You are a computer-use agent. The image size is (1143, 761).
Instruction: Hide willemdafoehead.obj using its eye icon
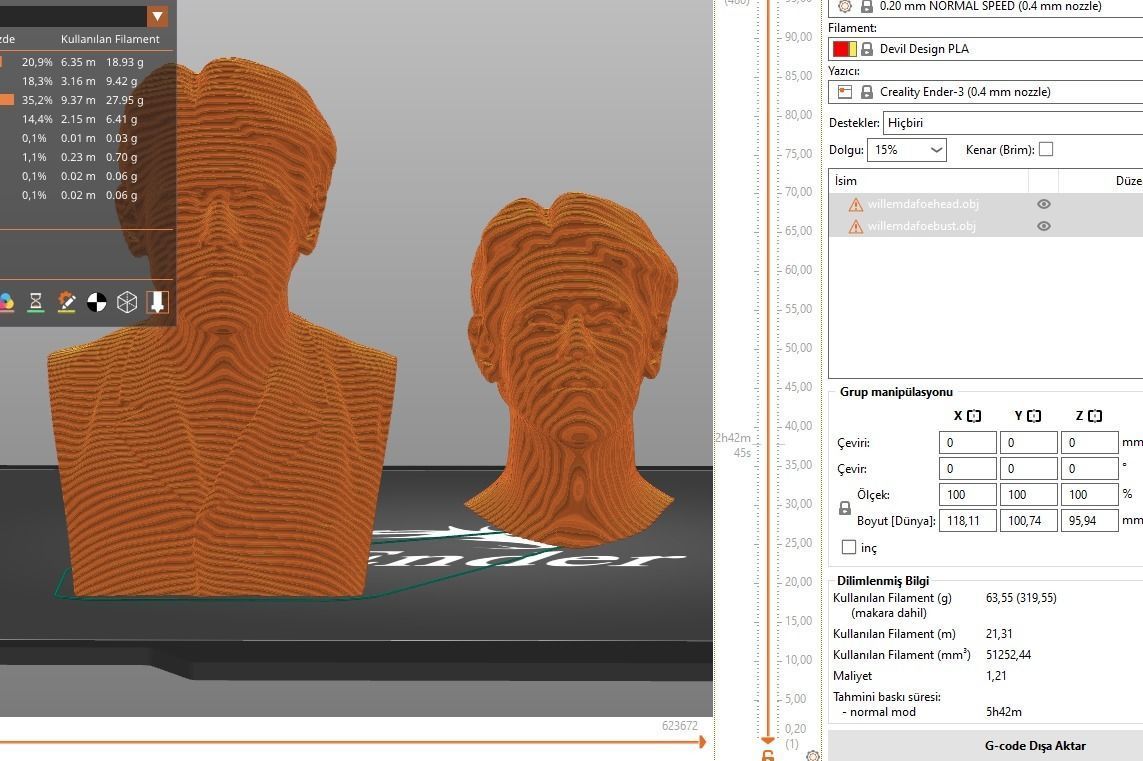pos(1044,204)
